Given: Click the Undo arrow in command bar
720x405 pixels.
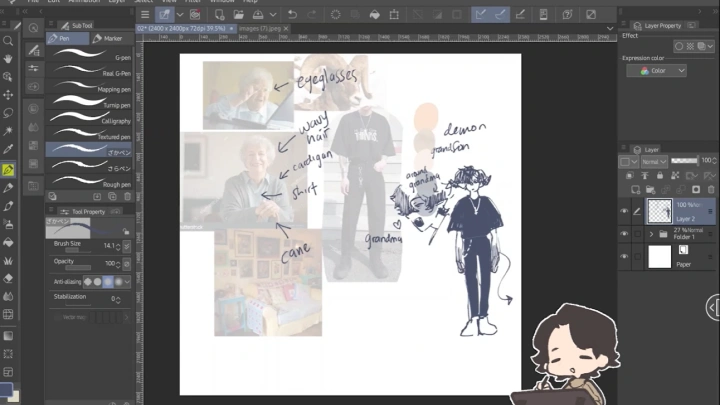Looking at the screenshot, I should pos(292,15).
